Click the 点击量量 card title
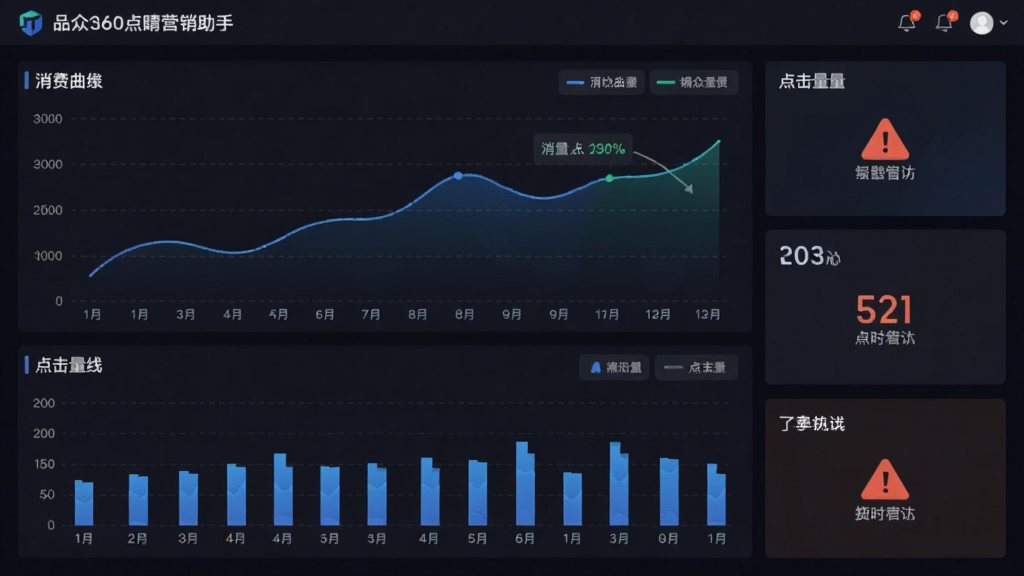1024x576 pixels. pos(812,82)
